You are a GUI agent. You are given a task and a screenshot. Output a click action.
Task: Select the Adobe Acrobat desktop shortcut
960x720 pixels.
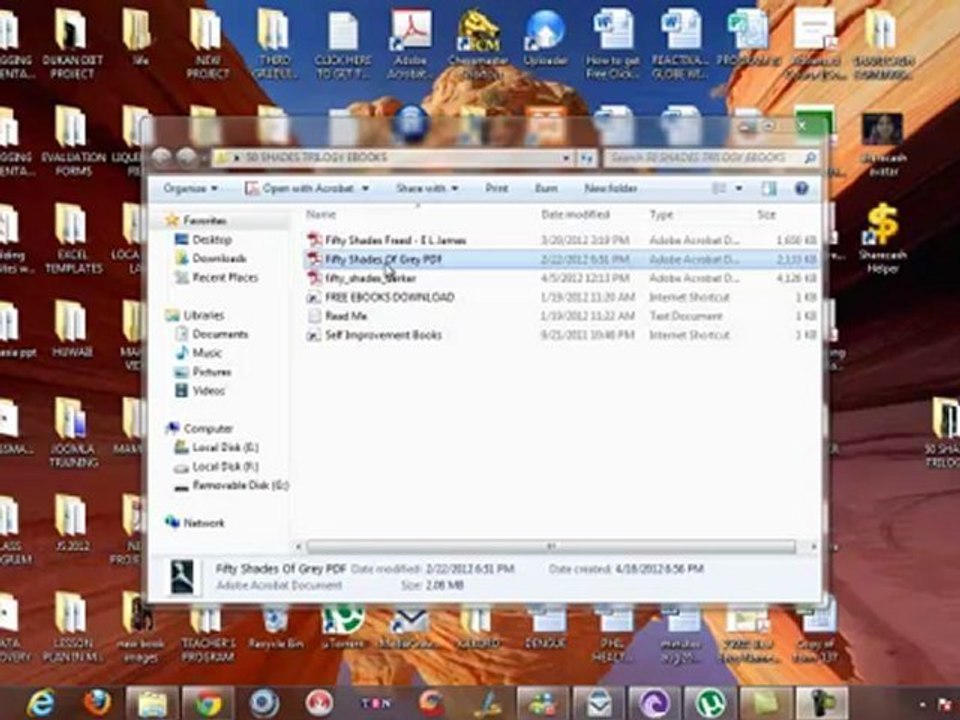pos(410,44)
